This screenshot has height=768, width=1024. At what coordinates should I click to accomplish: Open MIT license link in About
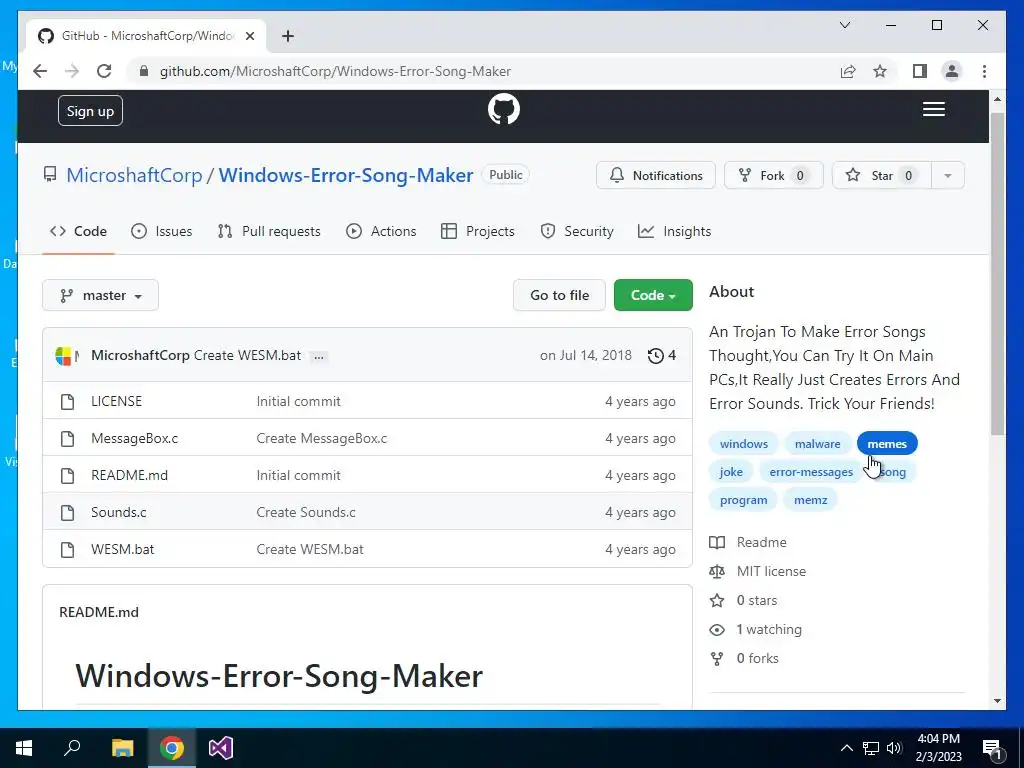[758, 571]
